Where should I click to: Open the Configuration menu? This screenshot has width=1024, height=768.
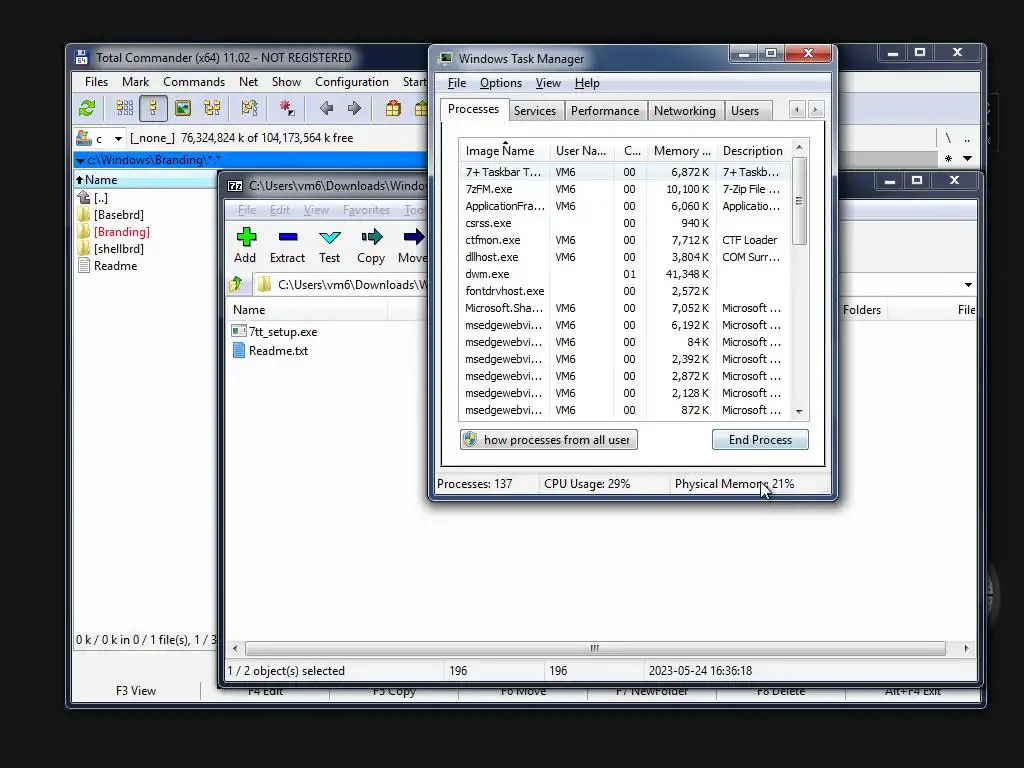pos(351,82)
